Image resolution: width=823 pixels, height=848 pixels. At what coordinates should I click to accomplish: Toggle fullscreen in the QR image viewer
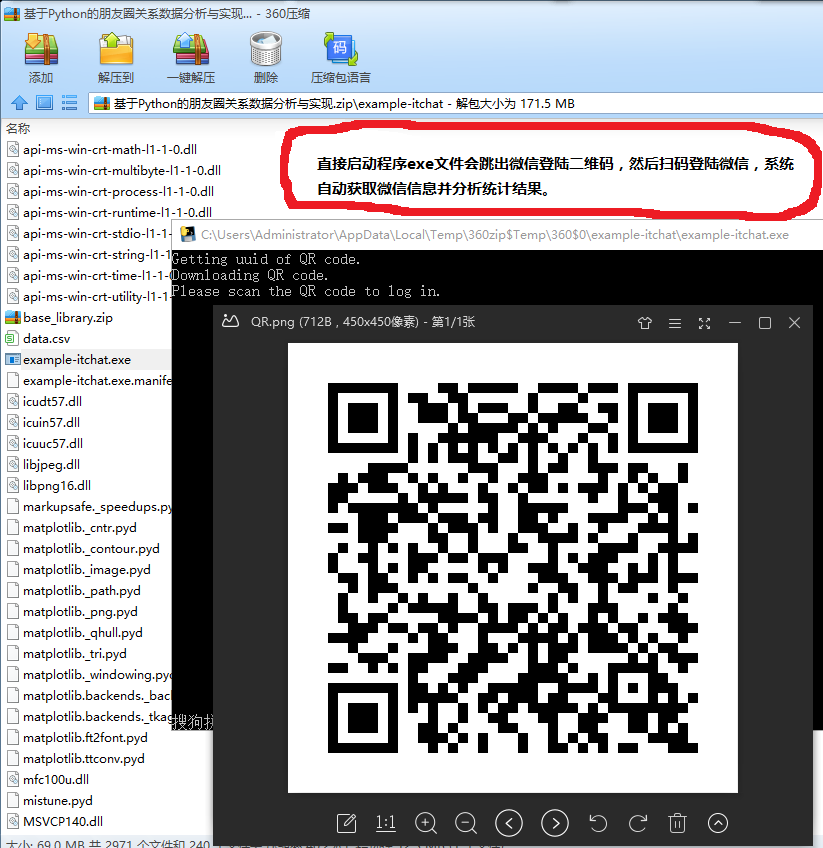point(704,323)
